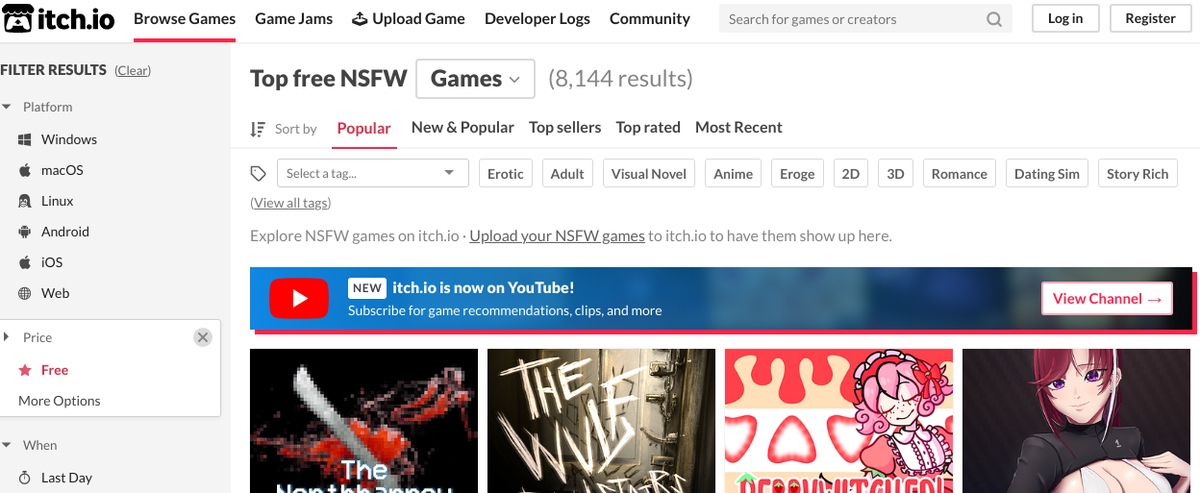Click the tag icon beside tag selector

tap(258, 174)
